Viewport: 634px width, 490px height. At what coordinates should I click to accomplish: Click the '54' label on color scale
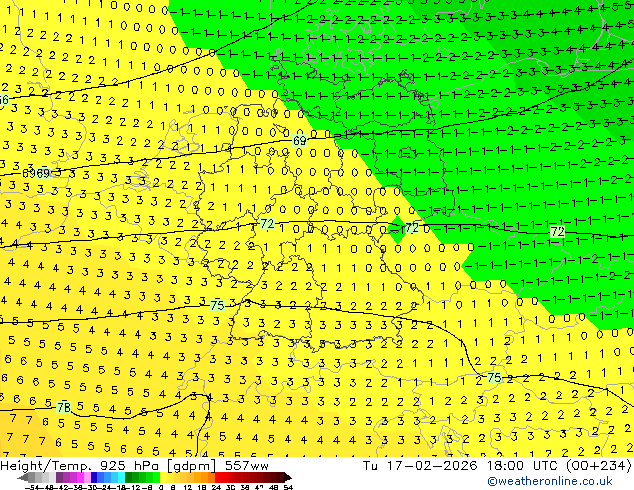coord(288,488)
